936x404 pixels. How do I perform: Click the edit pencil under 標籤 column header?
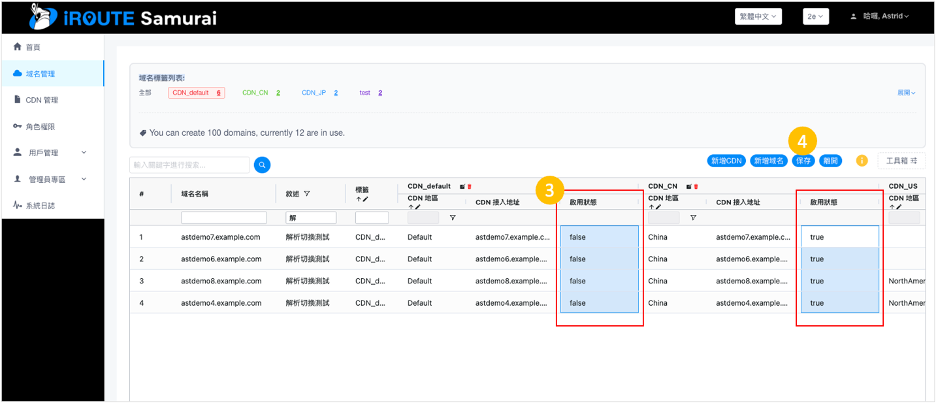[x=365, y=200]
